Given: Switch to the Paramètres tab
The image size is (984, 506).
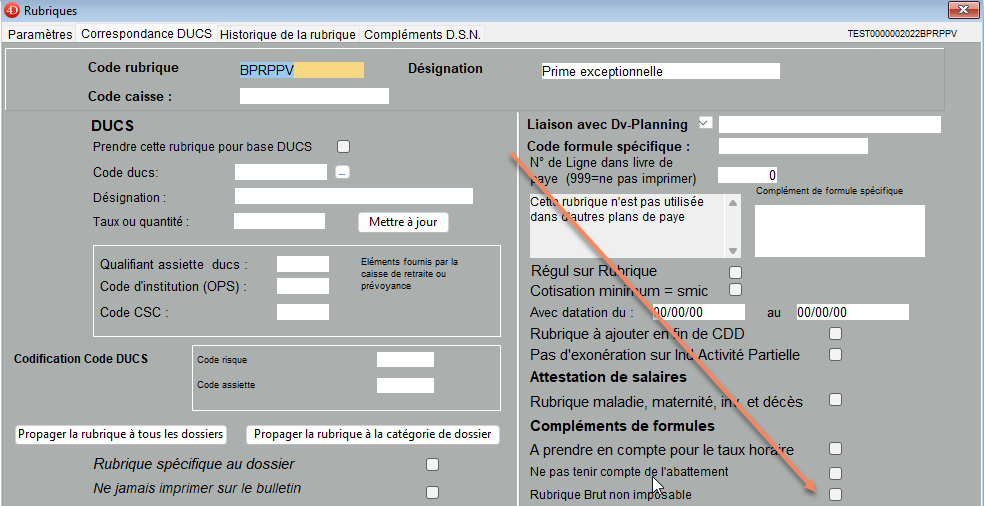Looking at the screenshot, I should 40,35.
